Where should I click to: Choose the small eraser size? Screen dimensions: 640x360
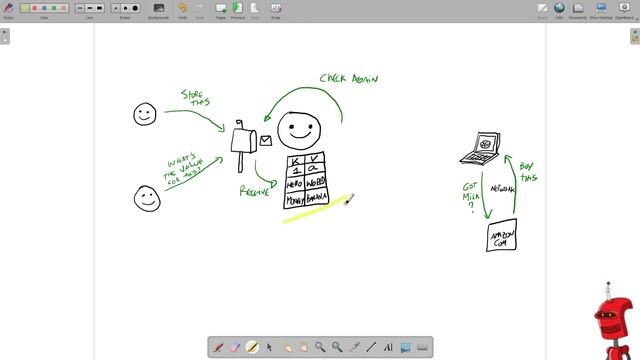click(x=116, y=8)
